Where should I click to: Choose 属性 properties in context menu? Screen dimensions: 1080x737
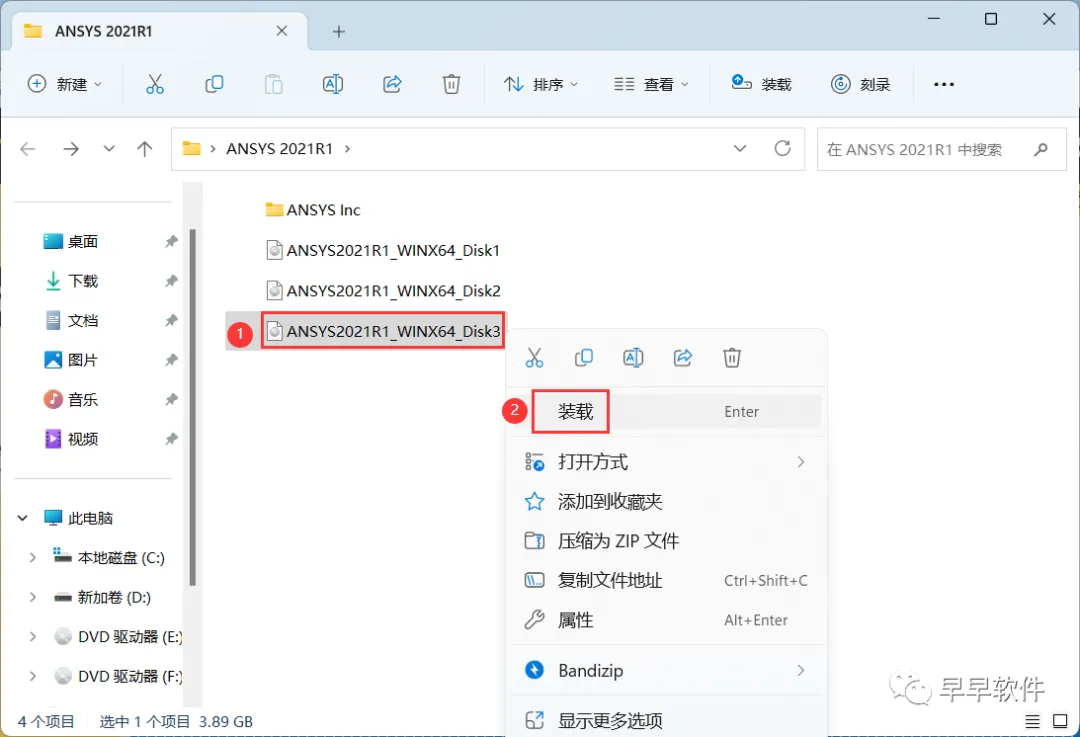(x=667, y=620)
